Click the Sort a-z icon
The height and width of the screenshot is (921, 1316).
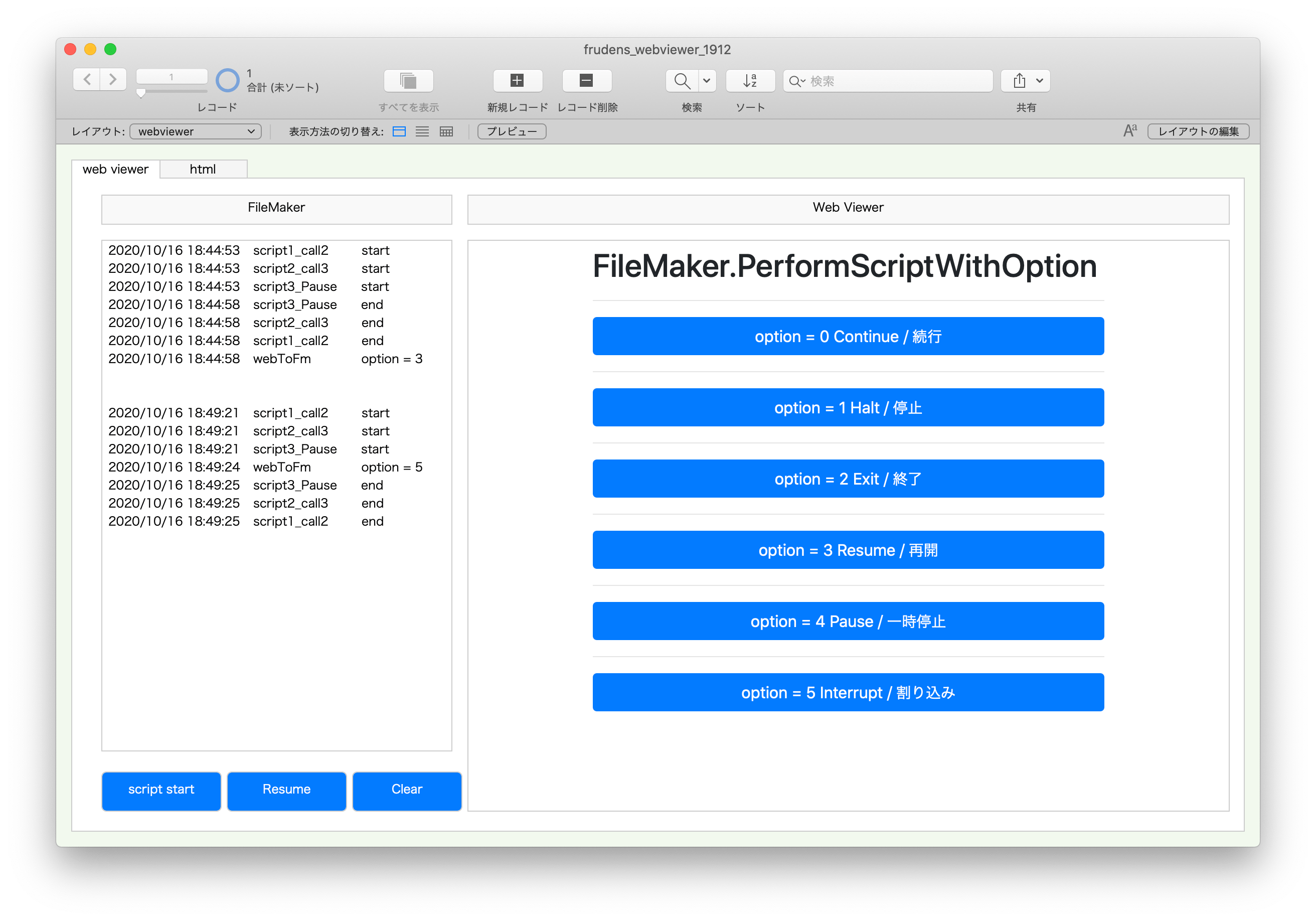(750, 81)
